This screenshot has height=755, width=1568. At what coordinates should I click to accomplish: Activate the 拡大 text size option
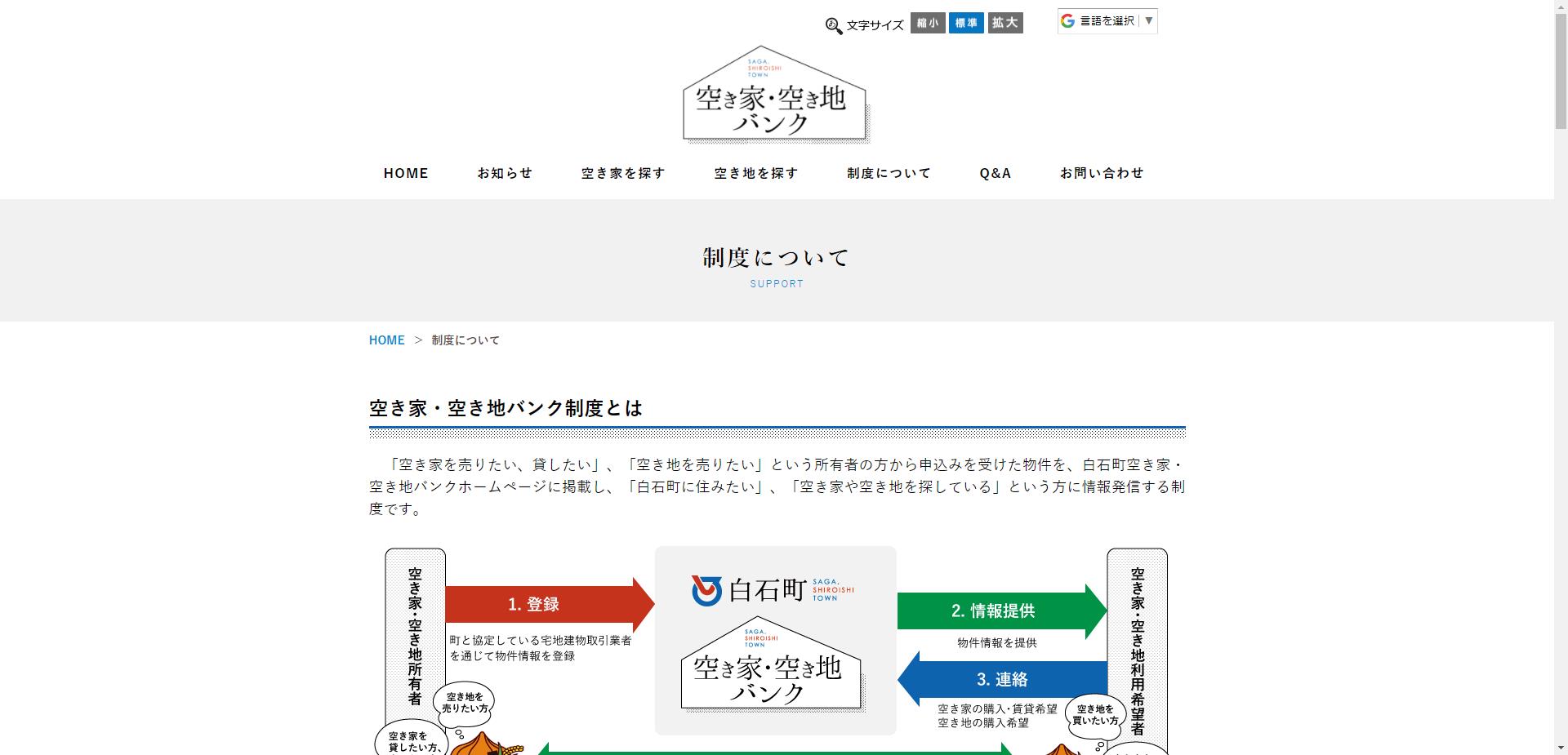(1004, 23)
